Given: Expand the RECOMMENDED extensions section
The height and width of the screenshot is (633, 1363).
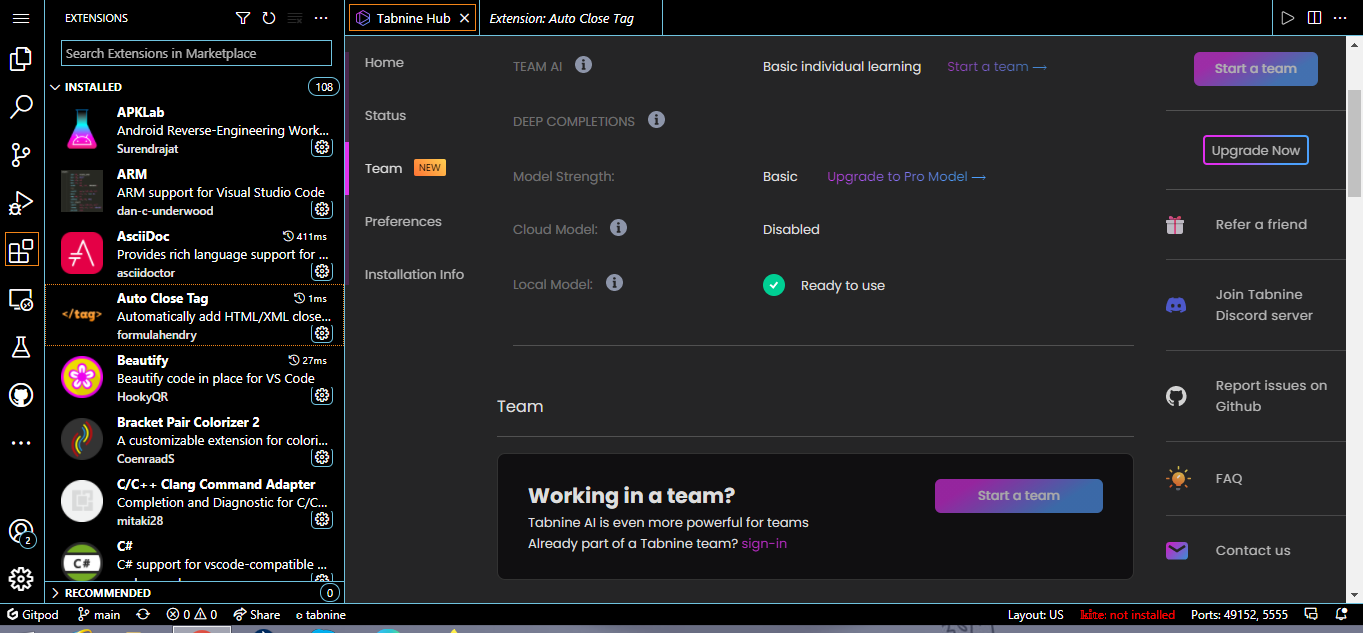Looking at the screenshot, I should [195, 593].
